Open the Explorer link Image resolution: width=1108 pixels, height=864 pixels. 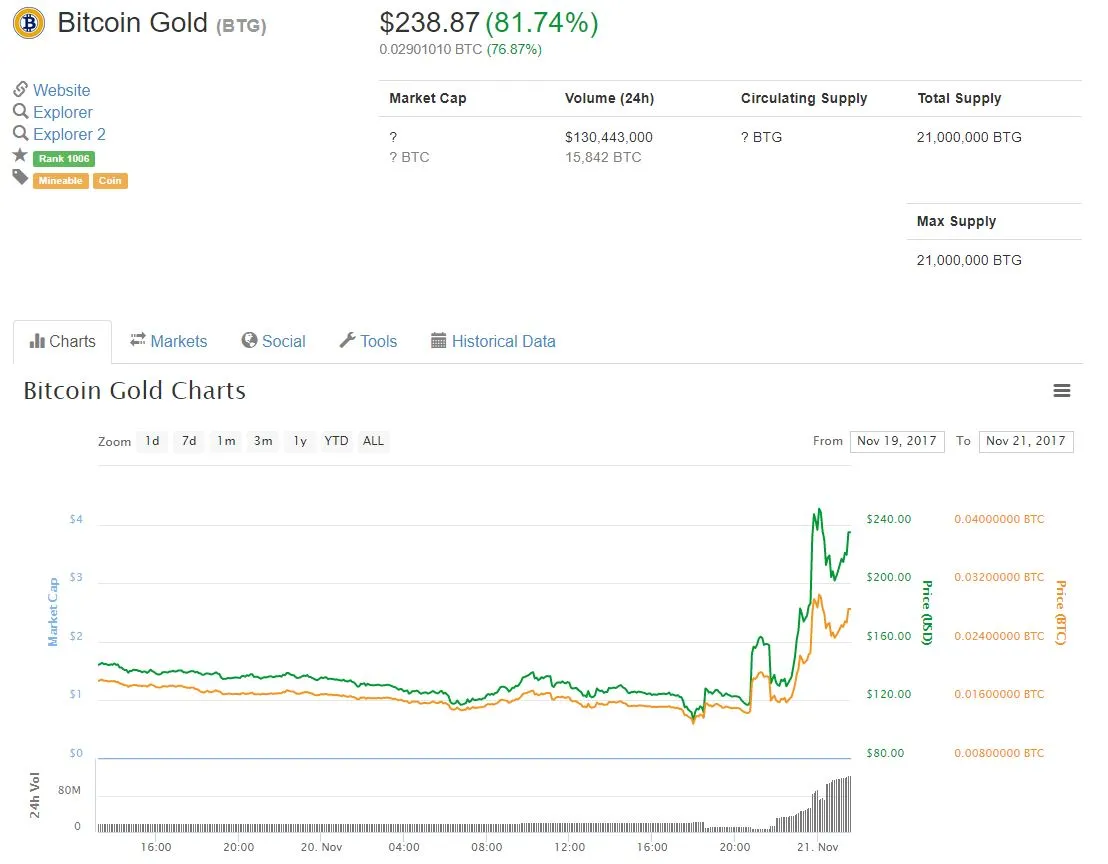[63, 112]
